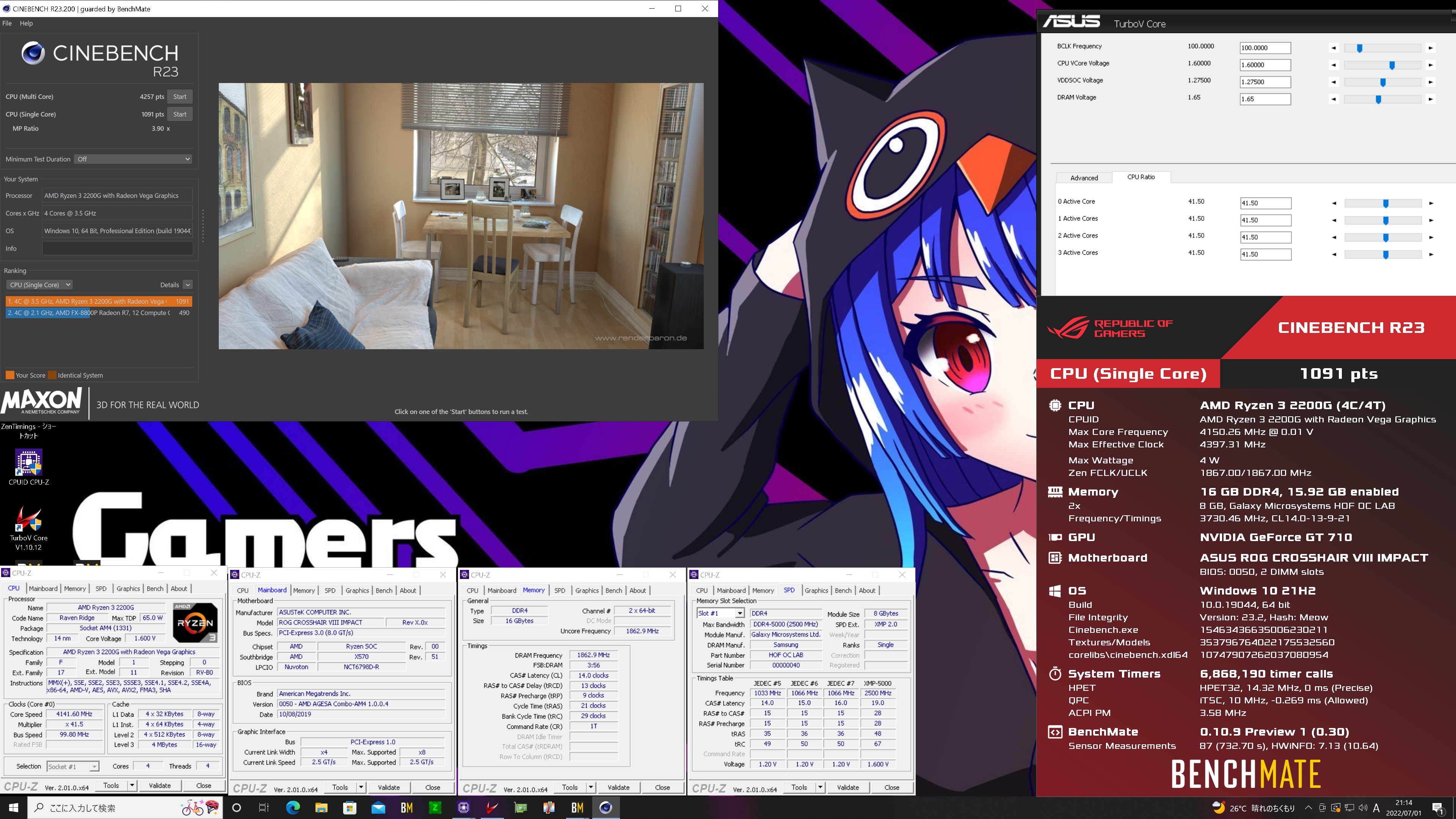Switch to CPU-Z taskbar icon
The image size is (1456, 819).
pos(463,808)
